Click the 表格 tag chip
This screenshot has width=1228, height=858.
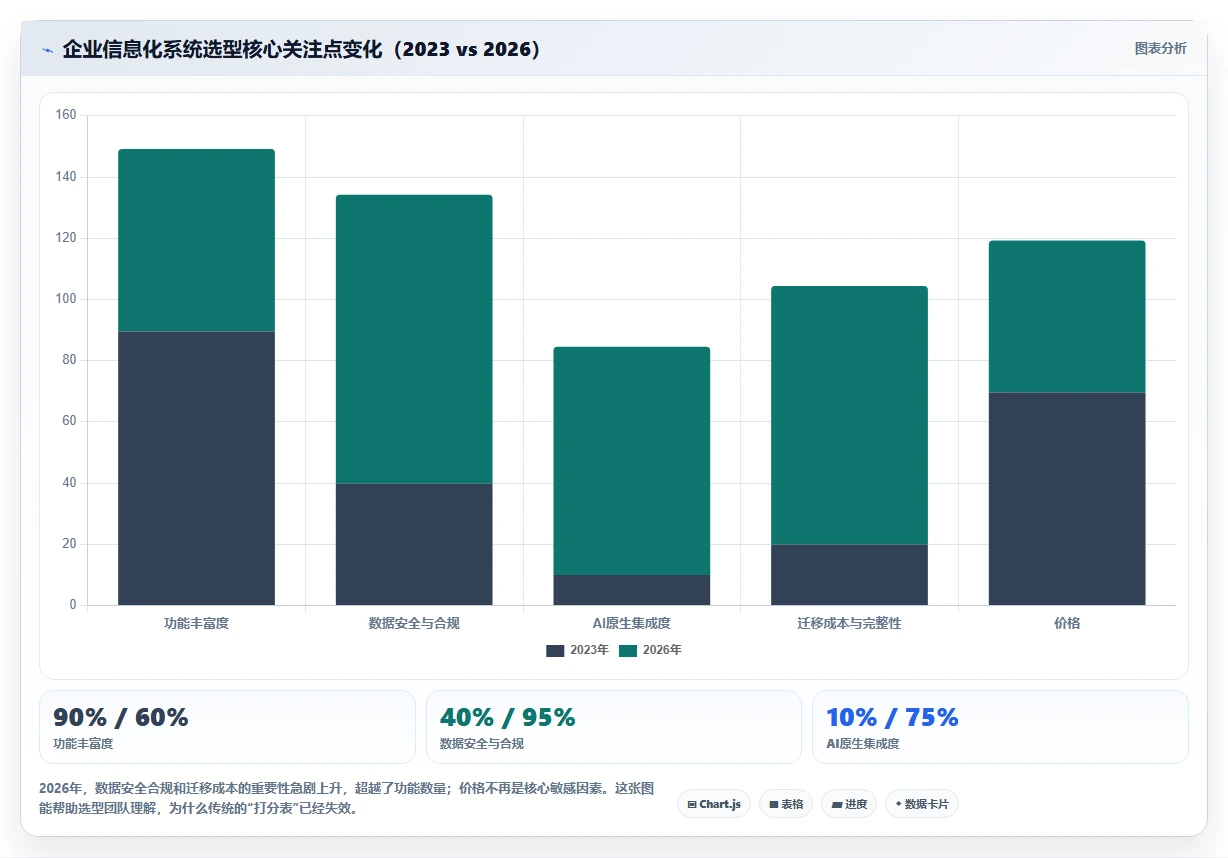coord(786,804)
